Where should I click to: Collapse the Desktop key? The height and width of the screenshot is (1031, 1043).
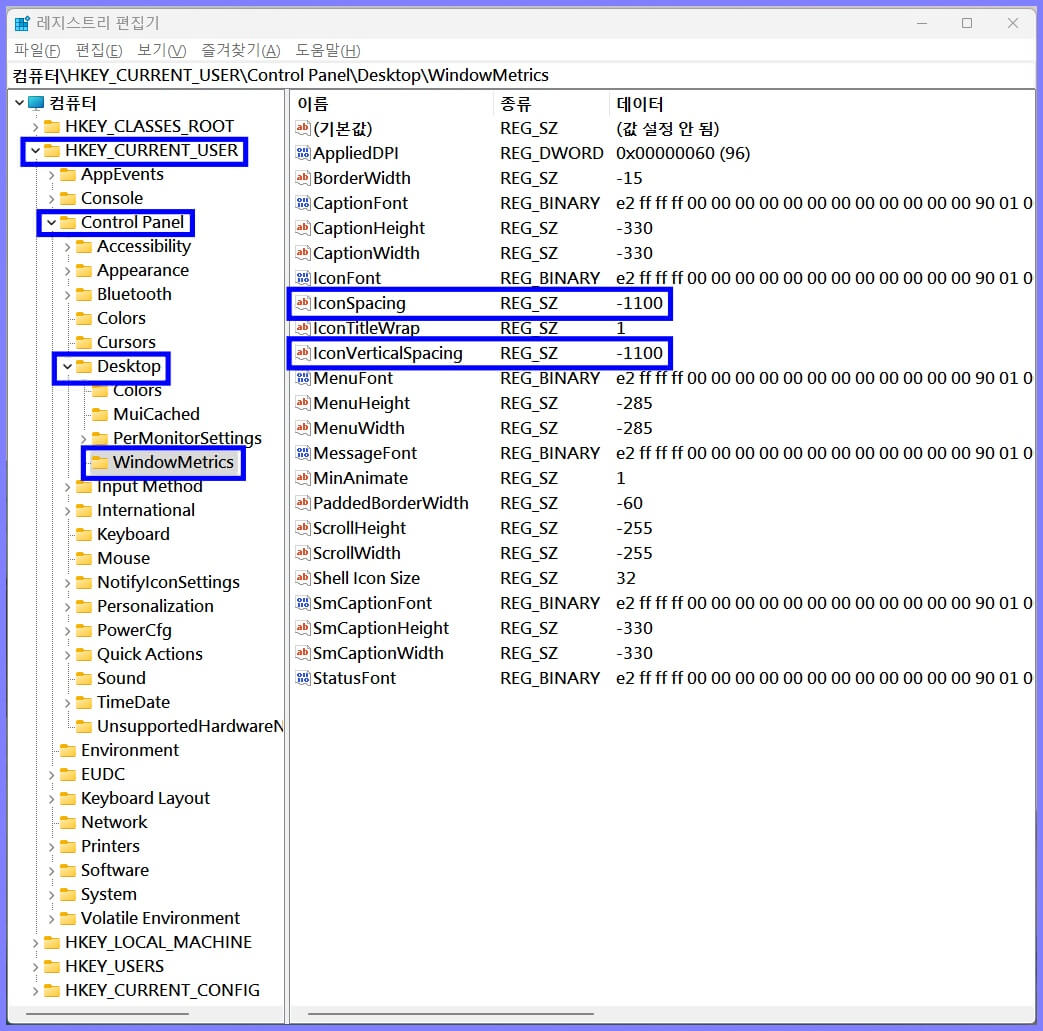click(x=67, y=367)
